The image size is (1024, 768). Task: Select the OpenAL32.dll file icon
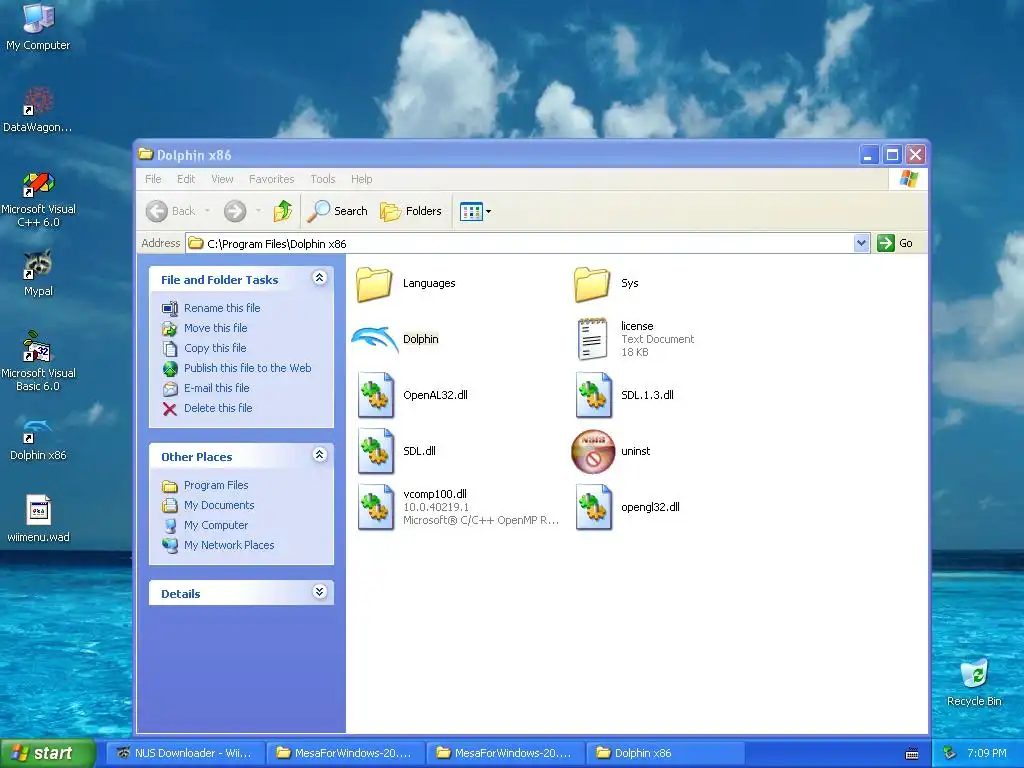[x=376, y=395]
